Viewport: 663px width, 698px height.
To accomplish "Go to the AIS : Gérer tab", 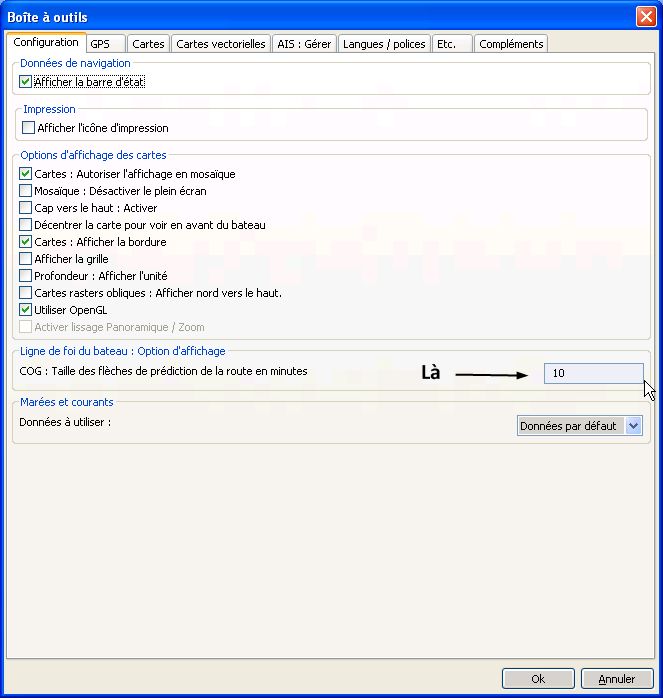I will click(x=303, y=44).
